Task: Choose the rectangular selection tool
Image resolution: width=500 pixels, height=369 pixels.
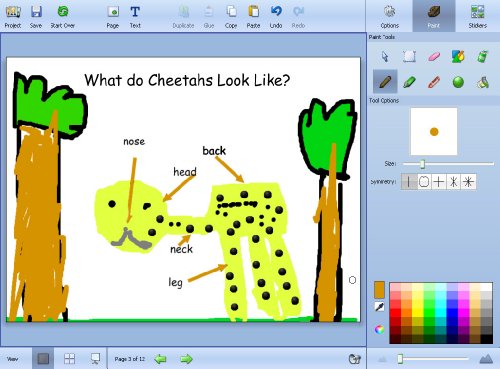Action: click(409, 56)
